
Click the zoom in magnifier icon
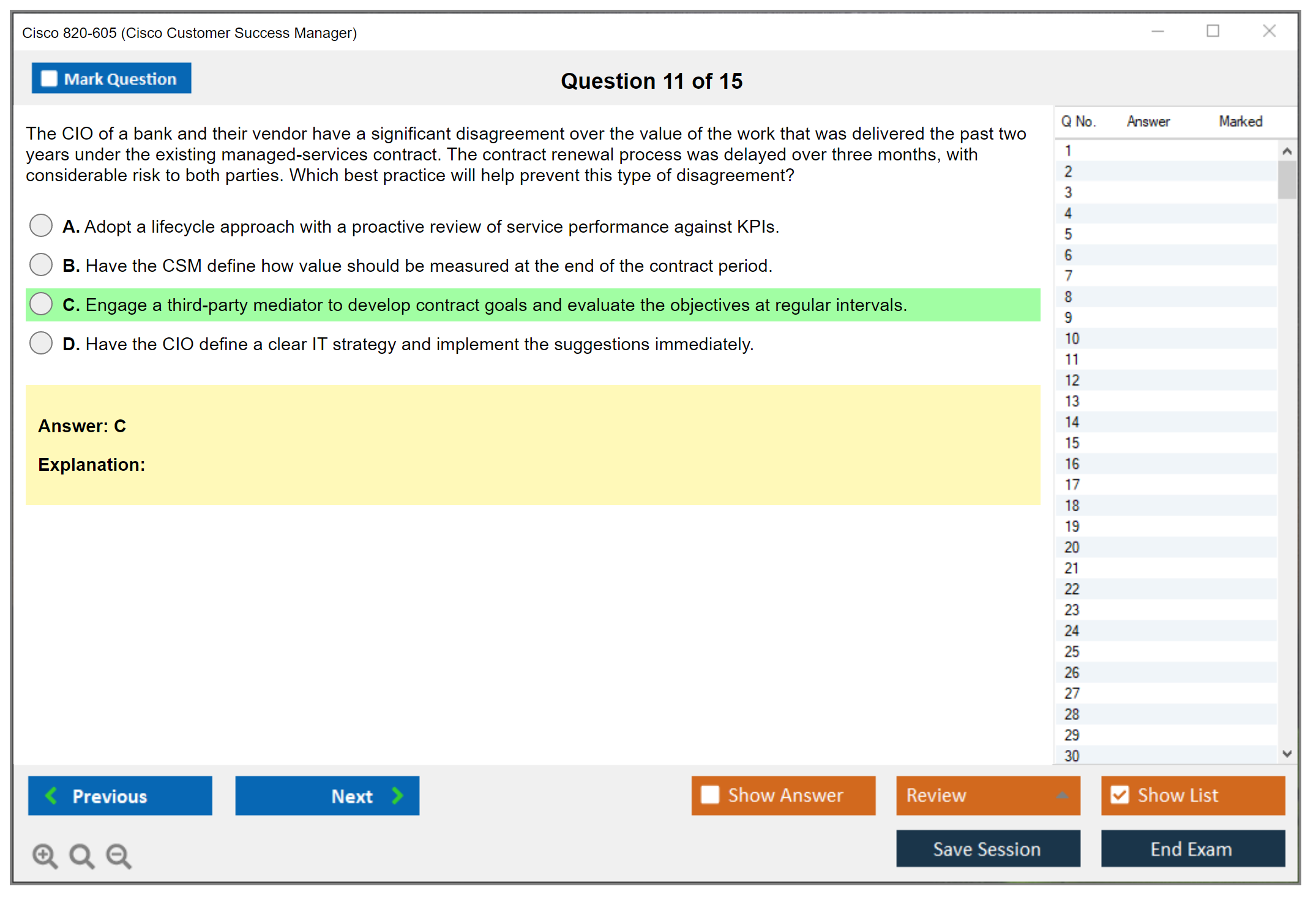coord(45,855)
